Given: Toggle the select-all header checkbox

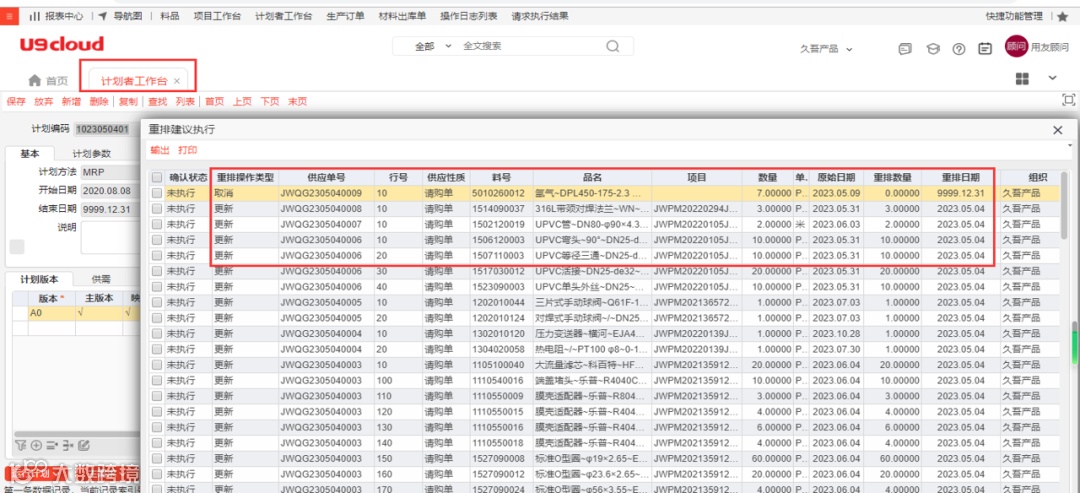Looking at the screenshot, I should (x=157, y=177).
